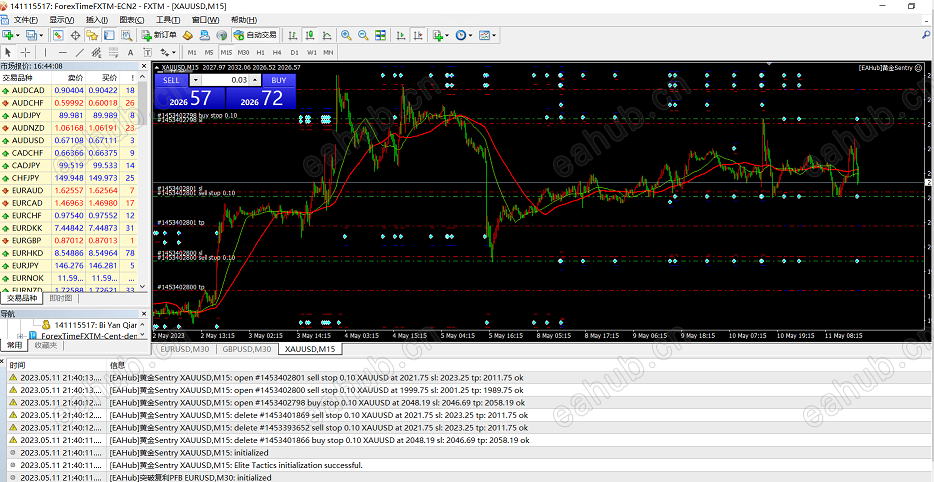Open the 文件 menu
Viewport: 934px width, 482px height.
[26, 20]
